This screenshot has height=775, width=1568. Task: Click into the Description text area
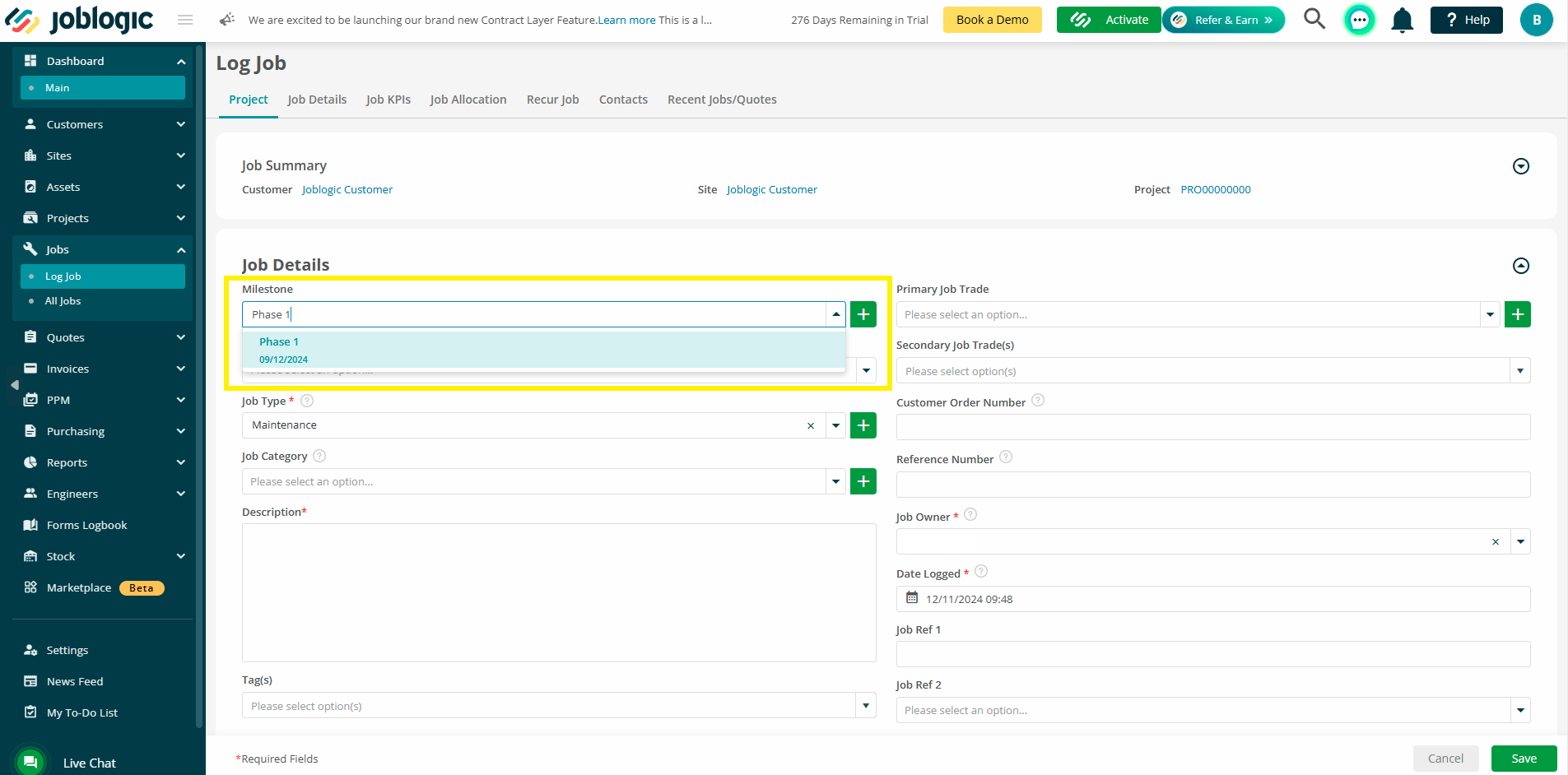click(x=559, y=592)
